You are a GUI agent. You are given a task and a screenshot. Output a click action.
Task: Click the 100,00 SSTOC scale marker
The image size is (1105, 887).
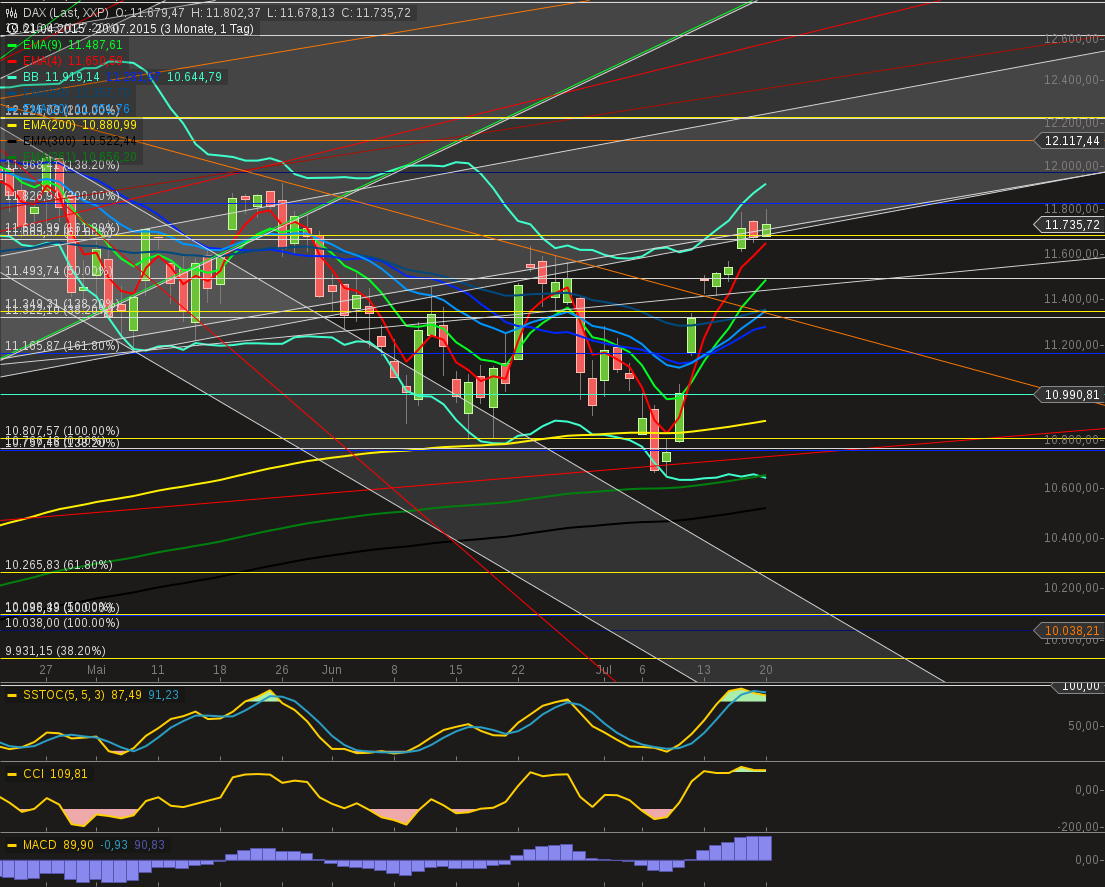[1078, 686]
